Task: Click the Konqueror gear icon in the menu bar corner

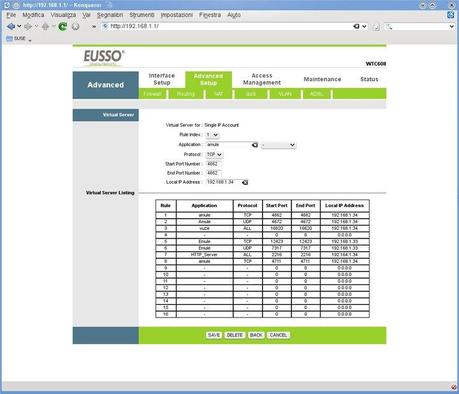Action: coord(451,15)
